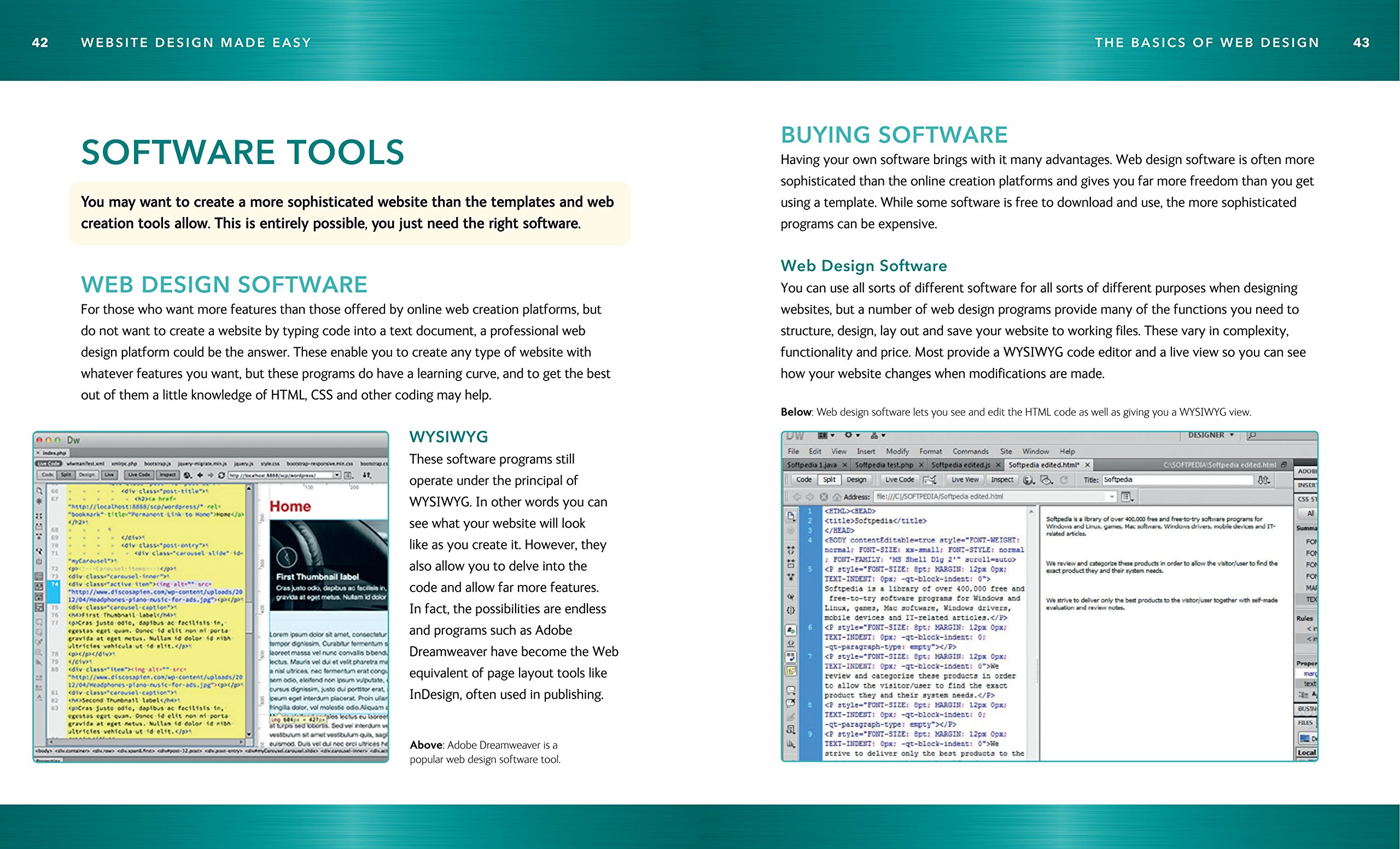1400x849 pixels.
Task: Open the localhost URL dropdown arrow
Action: click(337, 475)
